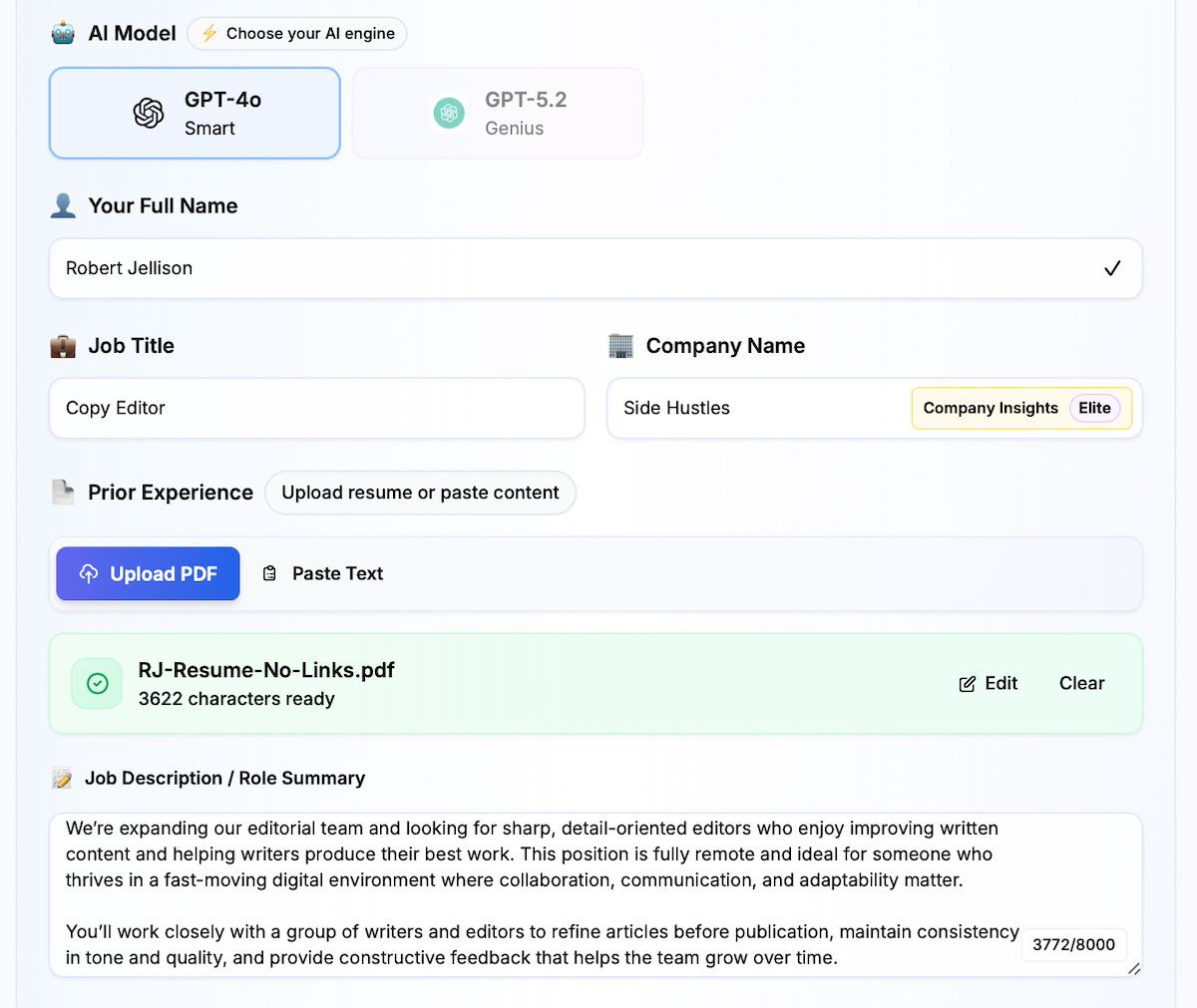The width and height of the screenshot is (1197, 1008).
Task: Click the OpenAI logo in the GPT-4o card
Action: click(x=149, y=113)
